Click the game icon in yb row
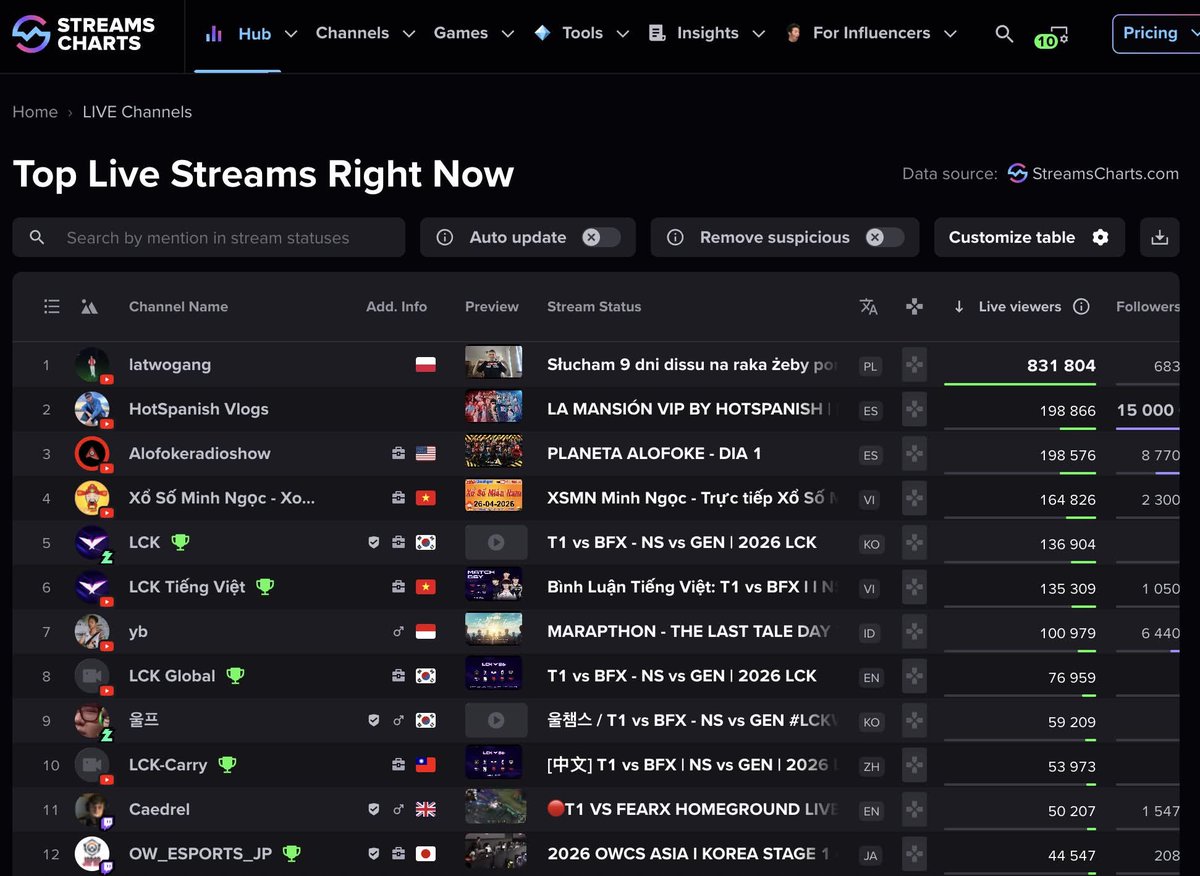This screenshot has width=1200, height=876. 914,632
